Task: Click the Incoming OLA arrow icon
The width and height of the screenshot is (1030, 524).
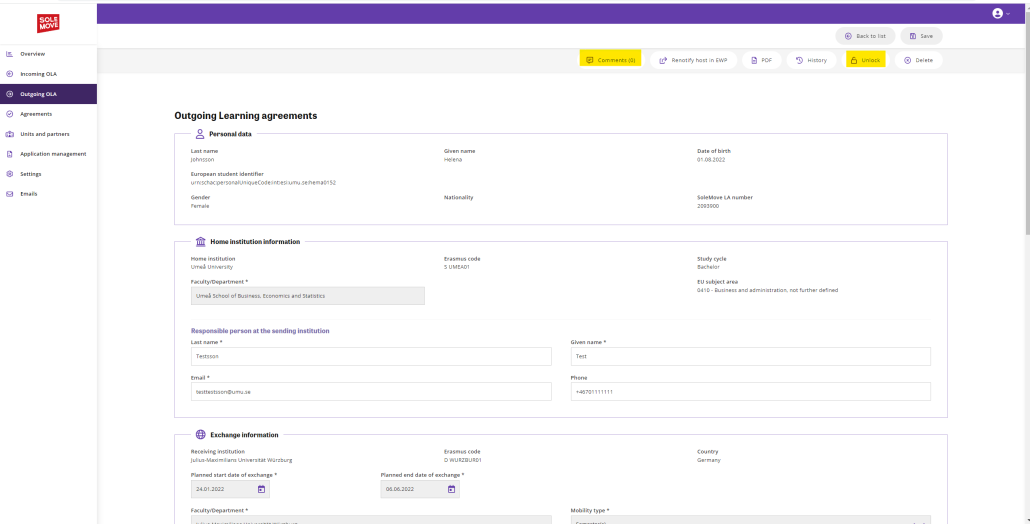Action: coord(9,74)
